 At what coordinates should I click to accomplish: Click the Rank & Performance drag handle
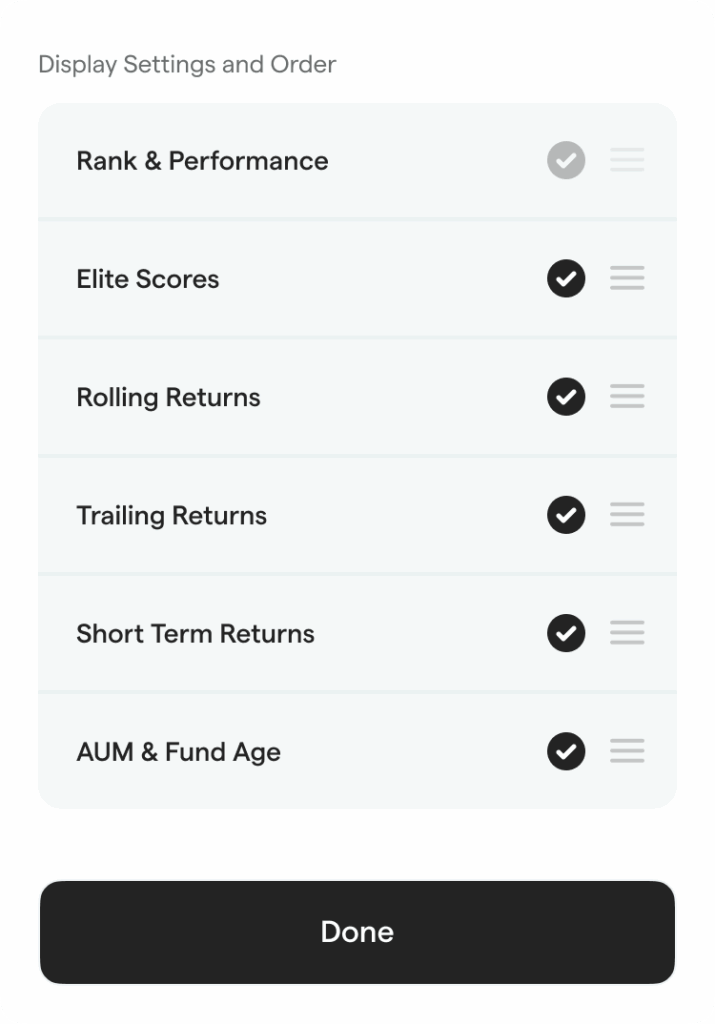(627, 160)
